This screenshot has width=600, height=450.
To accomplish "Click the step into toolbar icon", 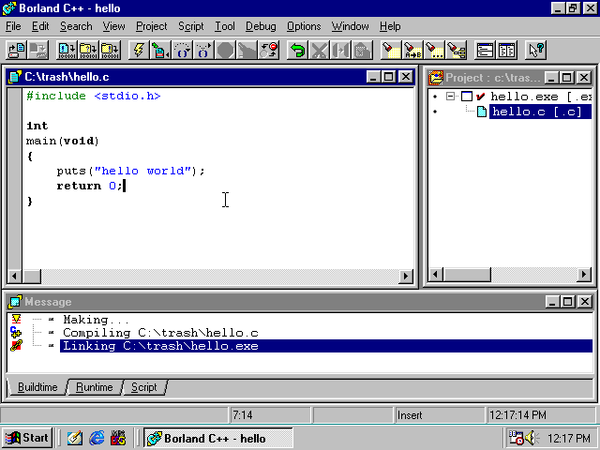I will [x=204, y=50].
